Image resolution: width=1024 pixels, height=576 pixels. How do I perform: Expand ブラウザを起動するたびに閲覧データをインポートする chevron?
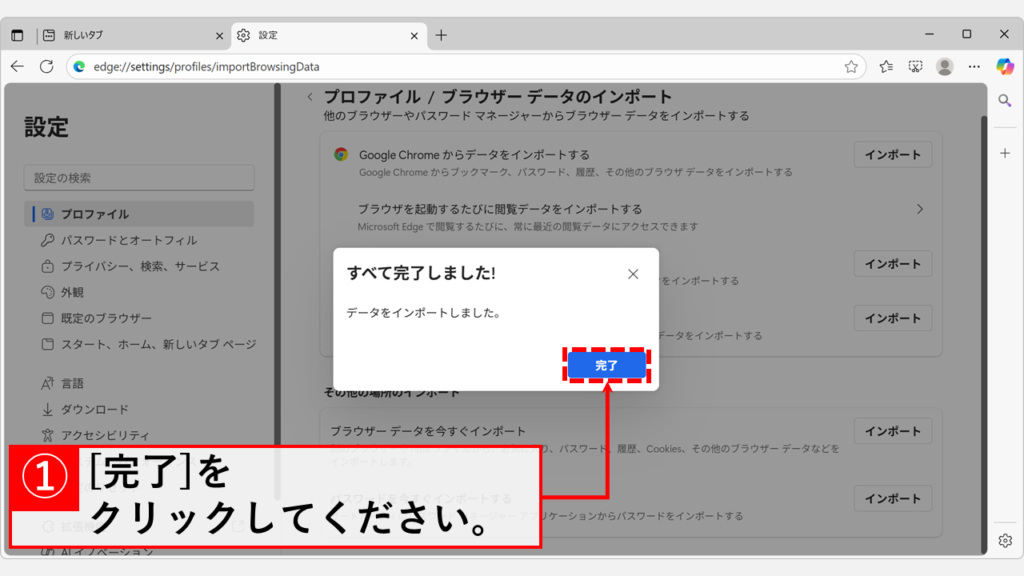pos(920,209)
